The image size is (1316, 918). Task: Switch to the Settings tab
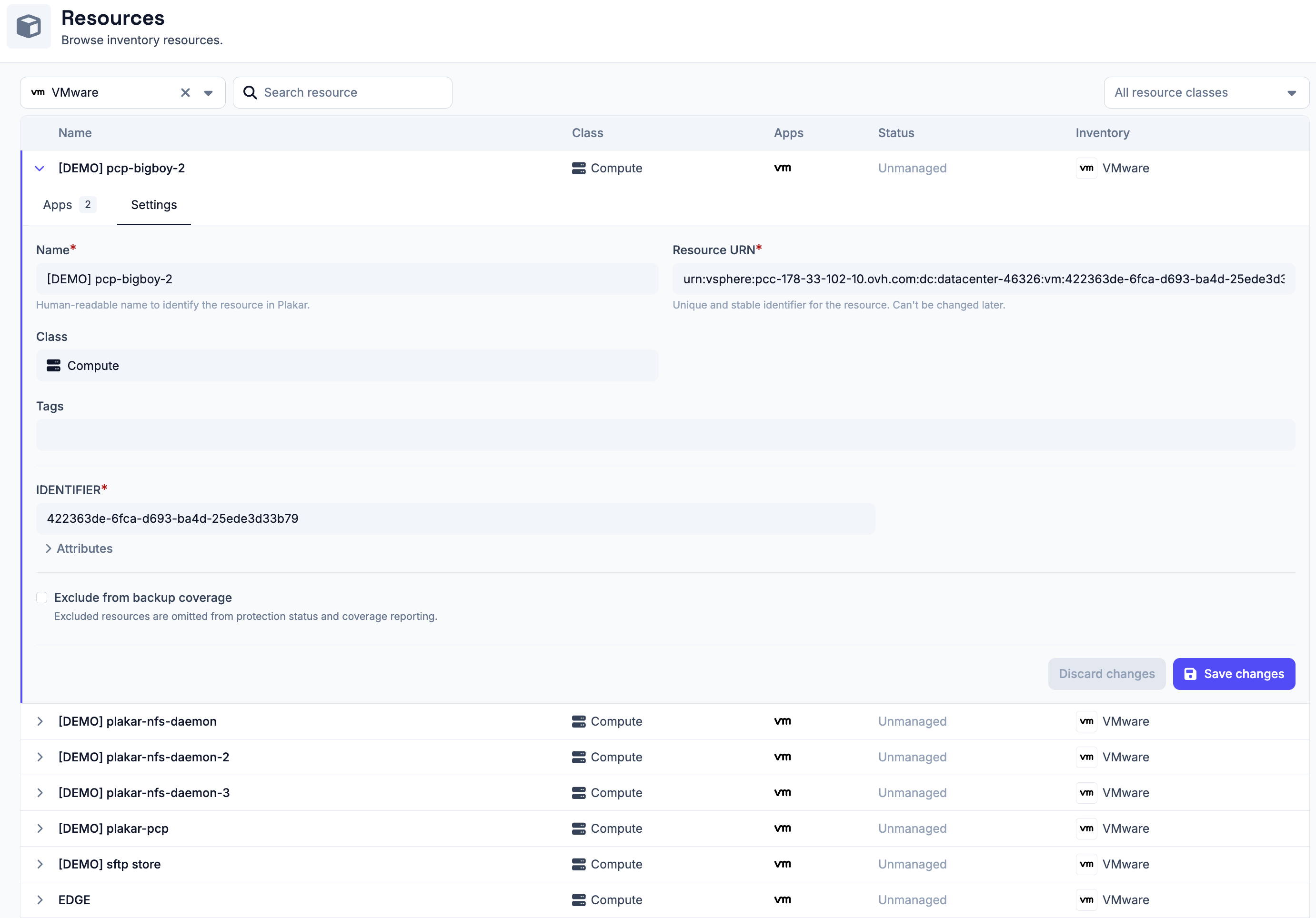[x=154, y=205]
